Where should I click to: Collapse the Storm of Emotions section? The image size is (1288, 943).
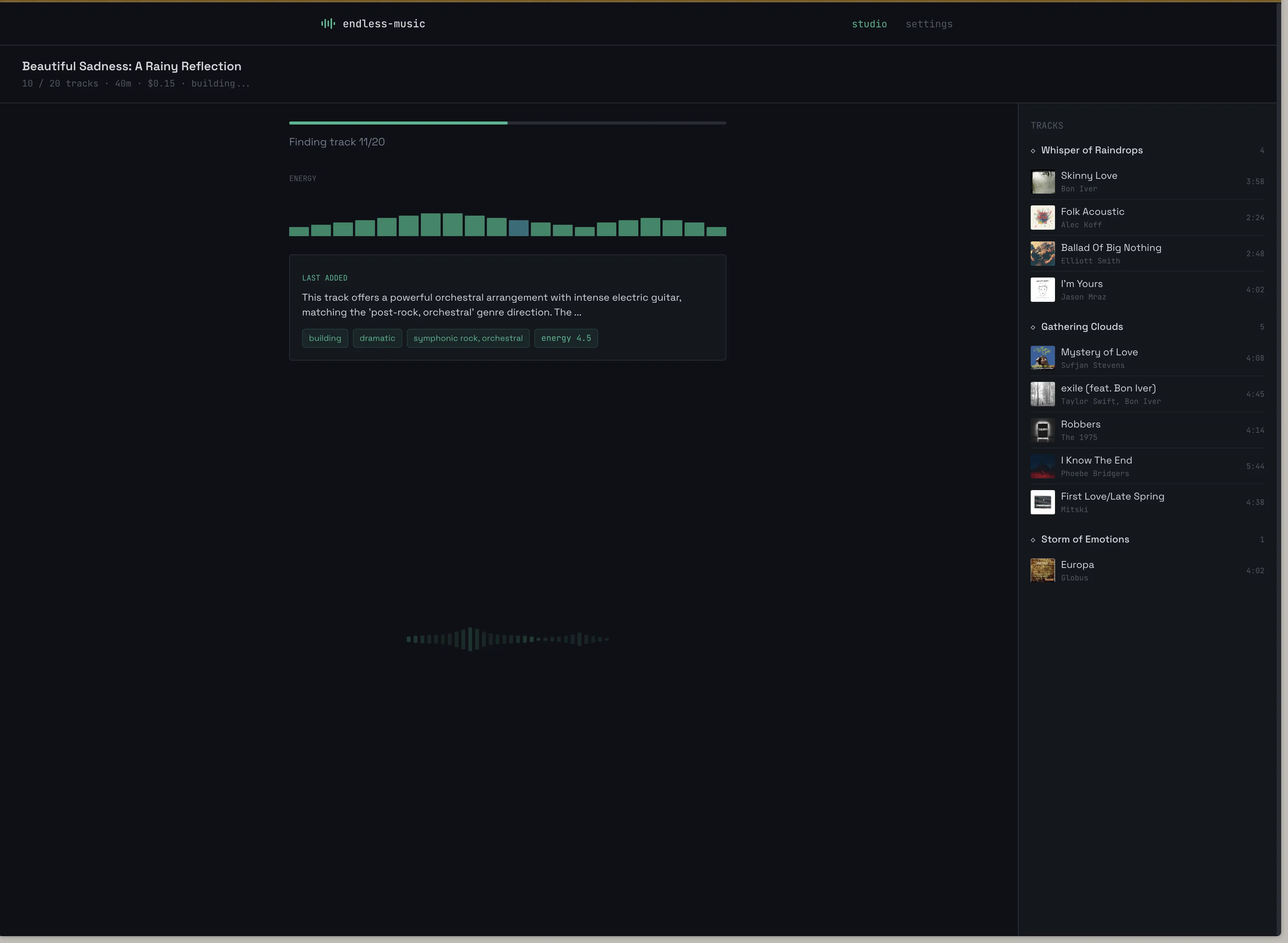point(1084,539)
